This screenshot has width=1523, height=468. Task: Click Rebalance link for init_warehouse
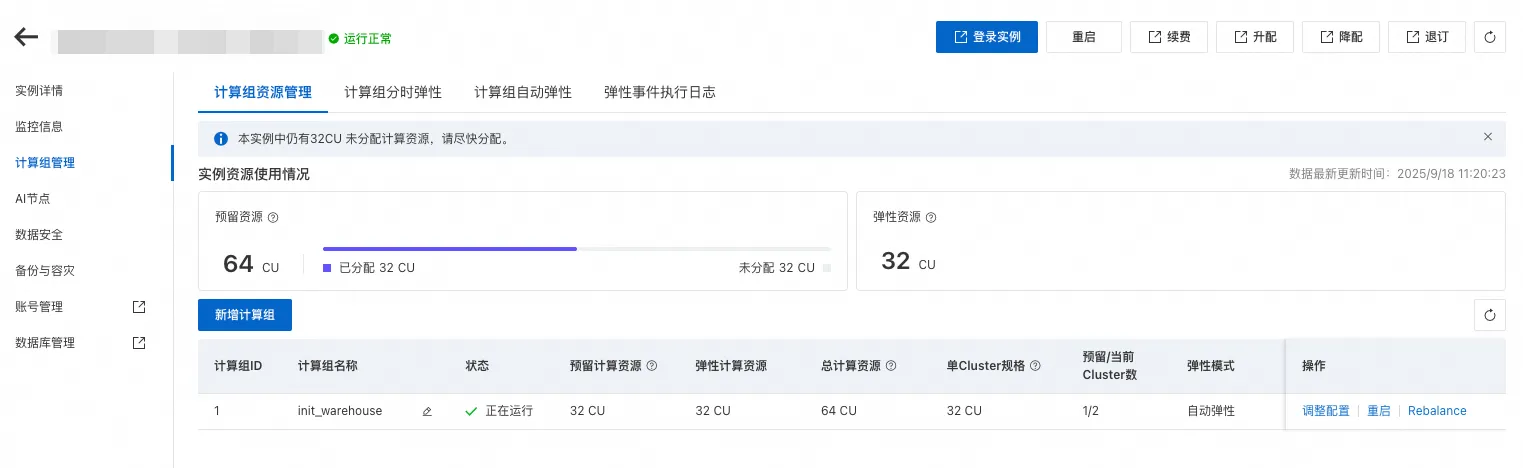pyautogui.click(x=1437, y=411)
